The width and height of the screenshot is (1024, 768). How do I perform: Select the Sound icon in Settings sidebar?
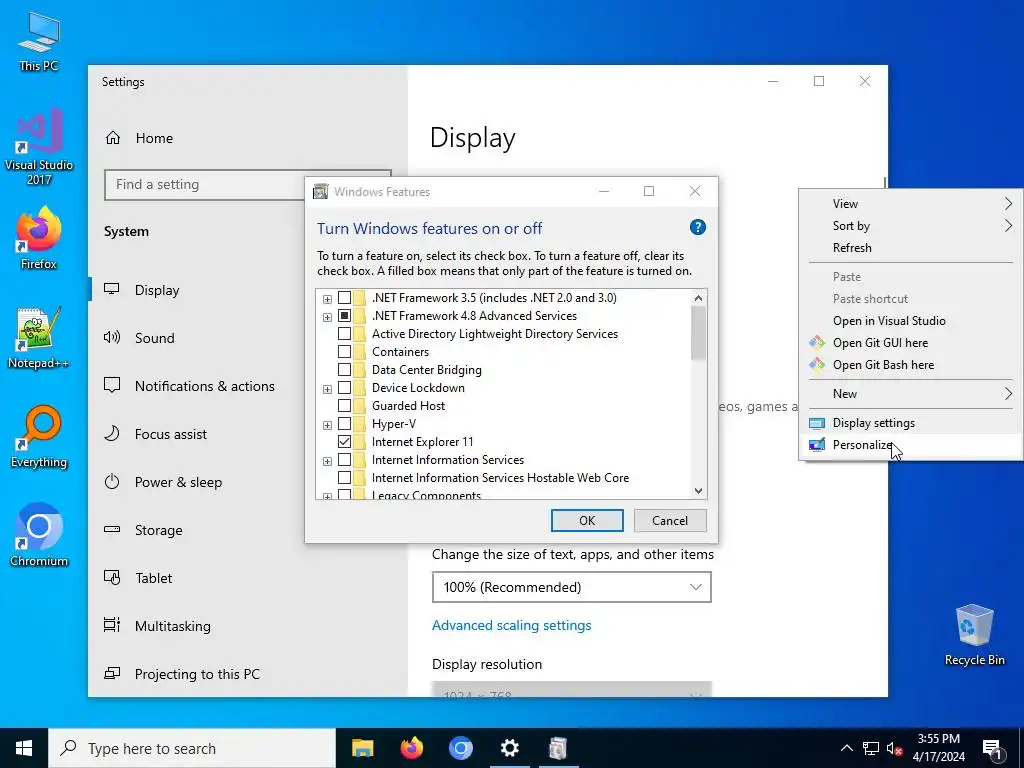112,338
